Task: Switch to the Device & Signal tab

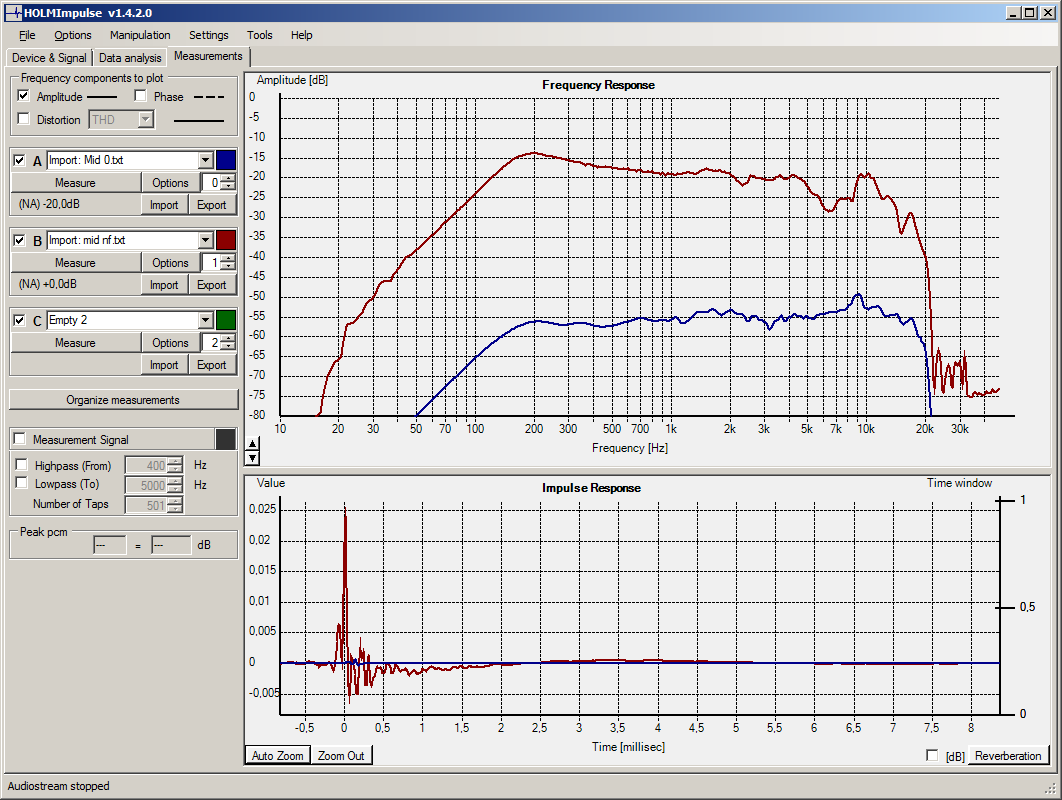Action: click(49, 58)
